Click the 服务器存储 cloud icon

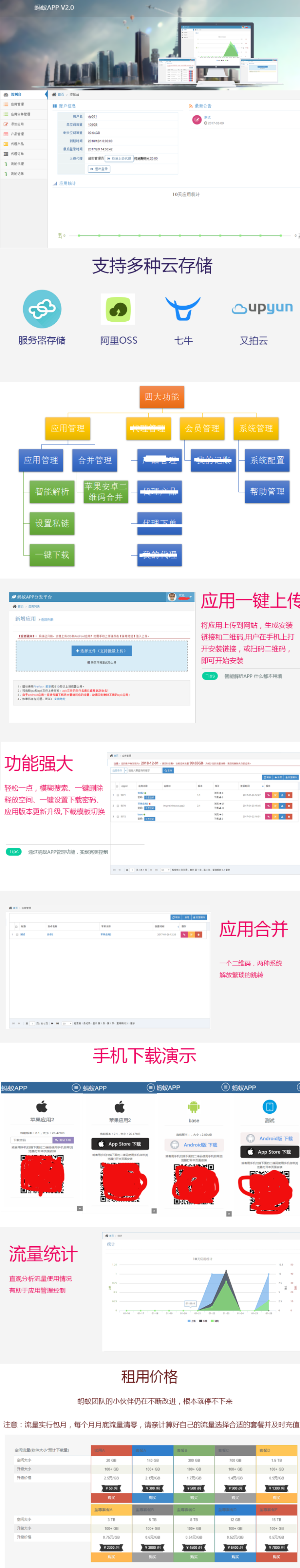[42, 309]
